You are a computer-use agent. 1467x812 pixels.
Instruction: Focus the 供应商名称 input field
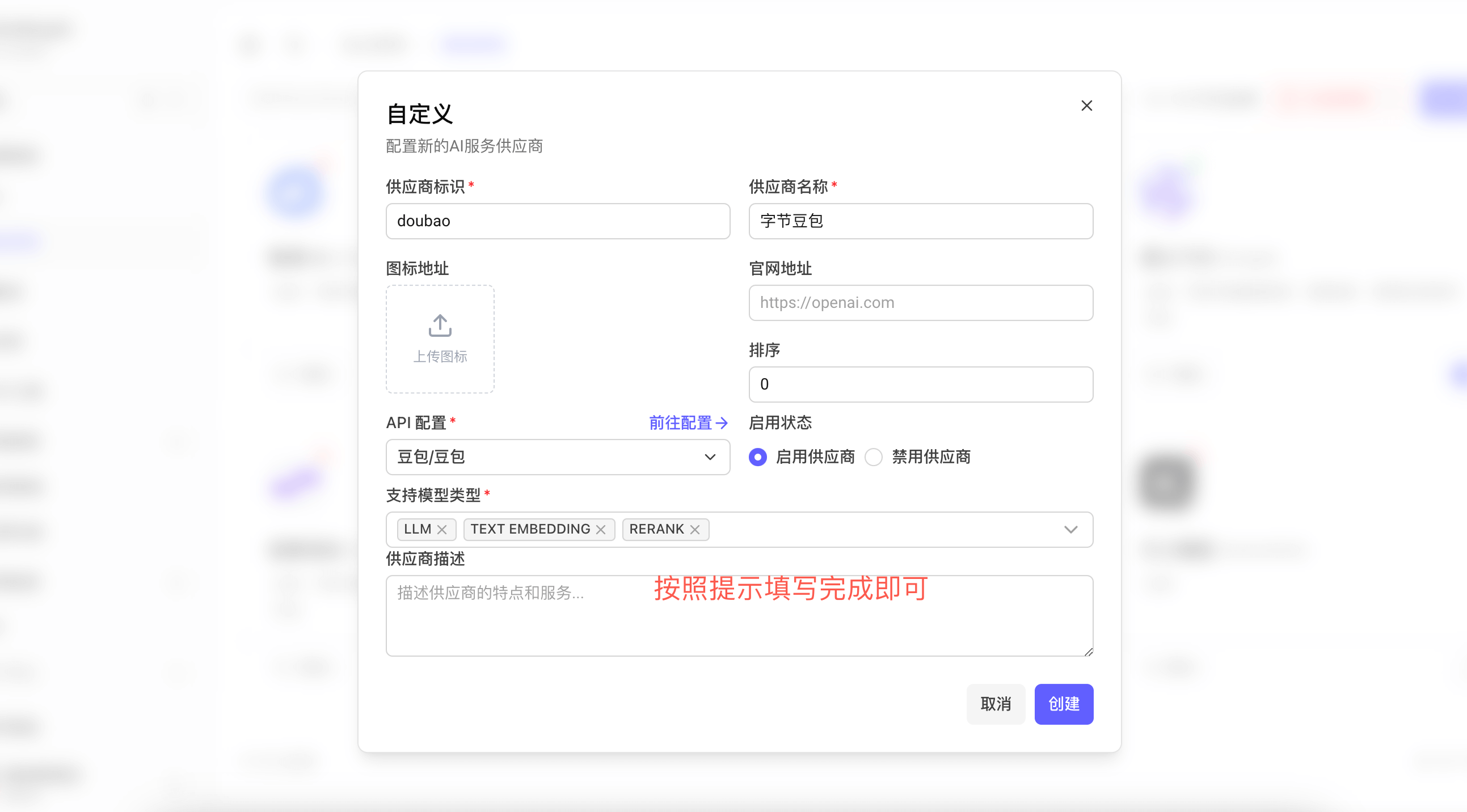tap(920, 221)
